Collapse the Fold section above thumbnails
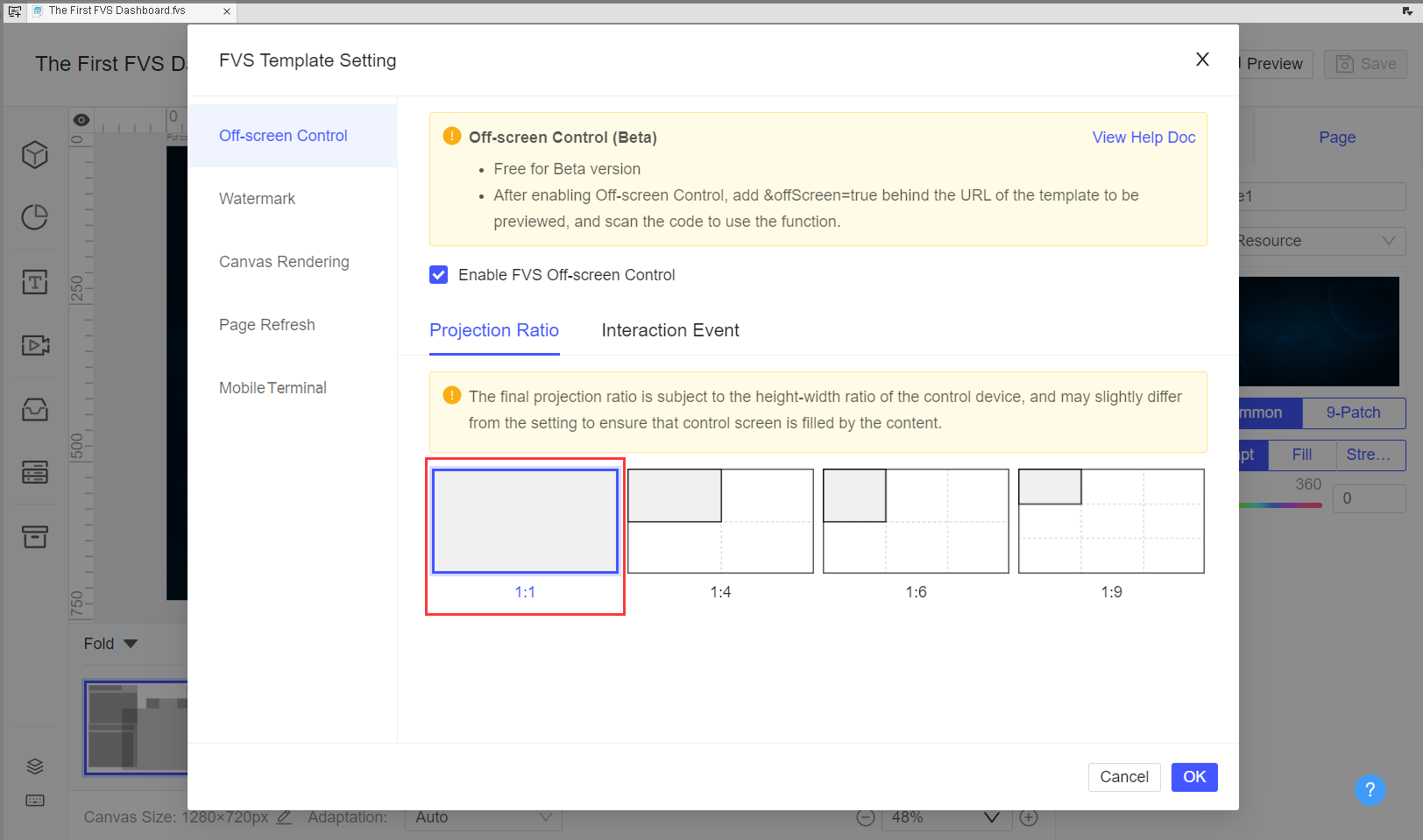The width and height of the screenshot is (1423, 840). point(110,643)
